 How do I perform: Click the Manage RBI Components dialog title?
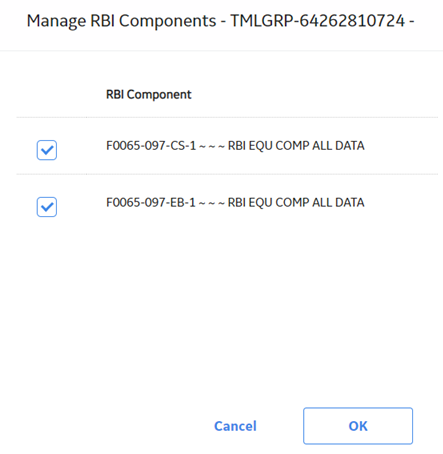click(x=220, y=21)
